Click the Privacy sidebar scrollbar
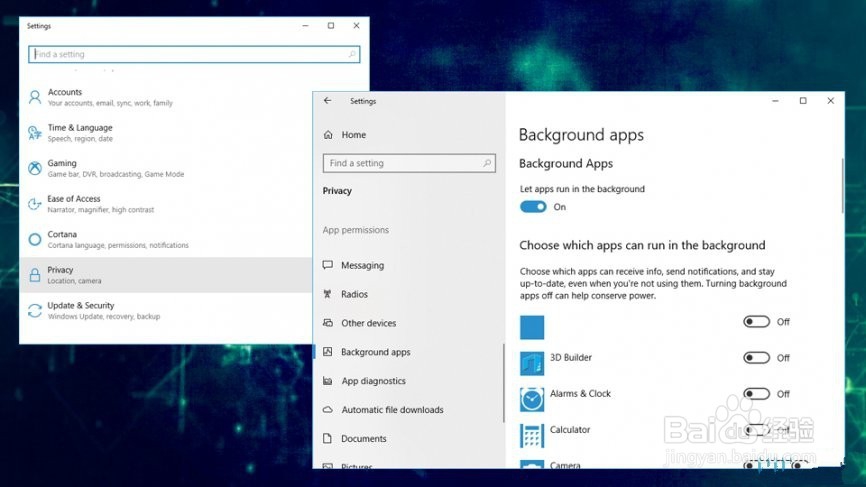The width and height of the screenshot is (866, 487). (x=503, y=383)
